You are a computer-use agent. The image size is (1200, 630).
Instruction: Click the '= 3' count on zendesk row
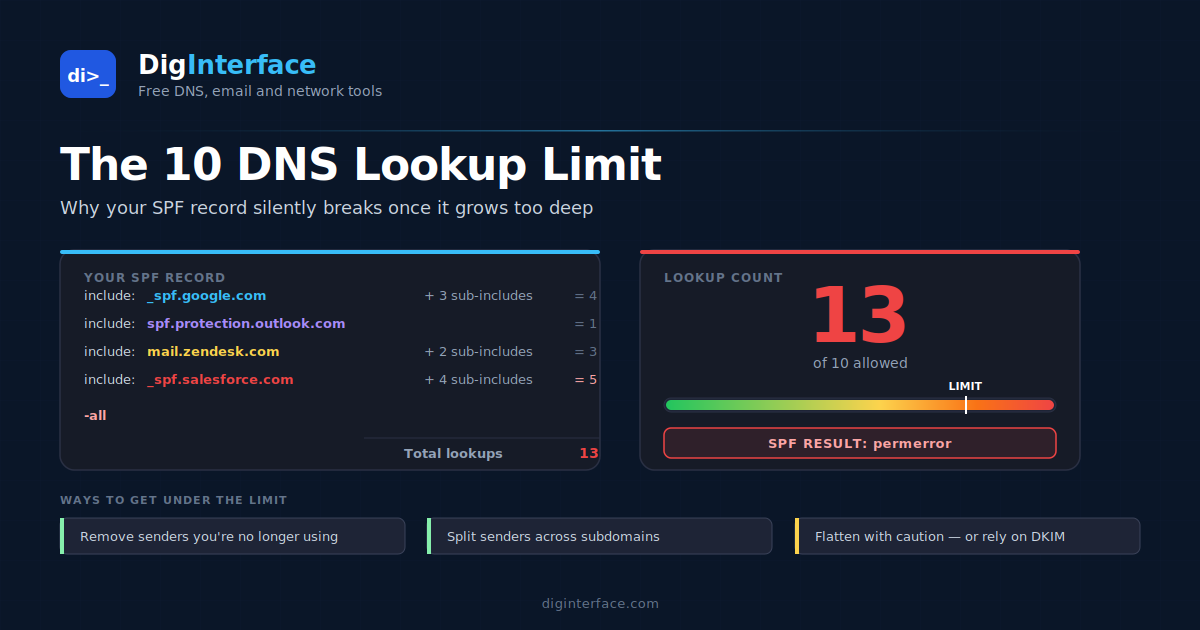coord(586,352)
